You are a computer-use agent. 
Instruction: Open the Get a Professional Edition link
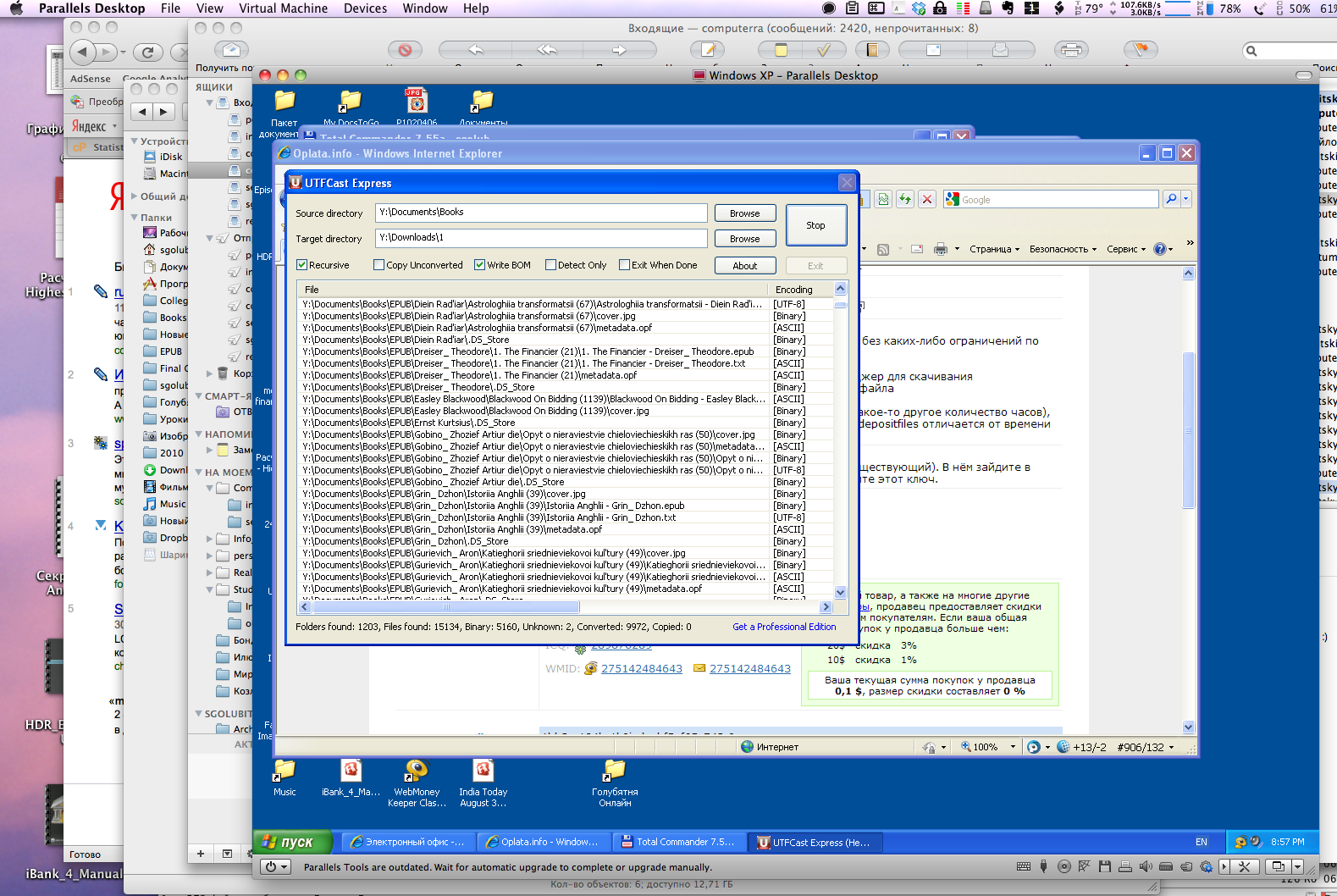tap(783, 627)
